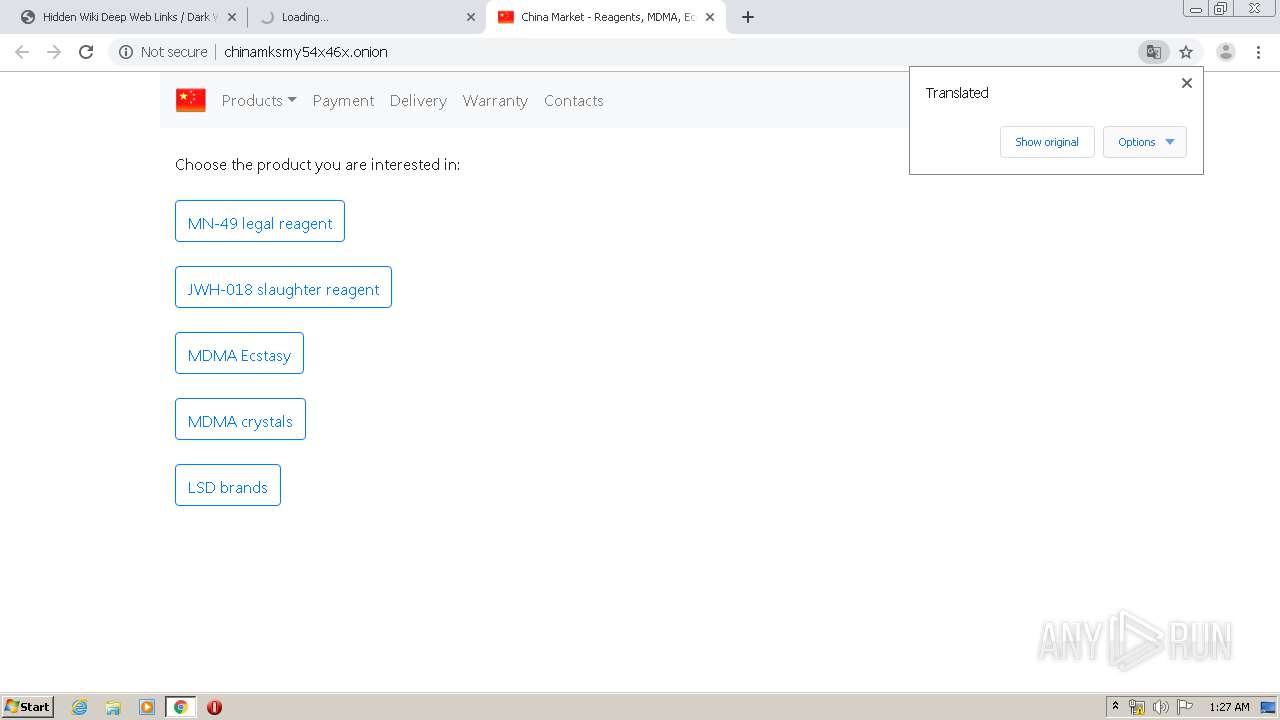1280x720 pixels.
Task: Switch to the Loading tab
Action: click(x=366, y=17)
